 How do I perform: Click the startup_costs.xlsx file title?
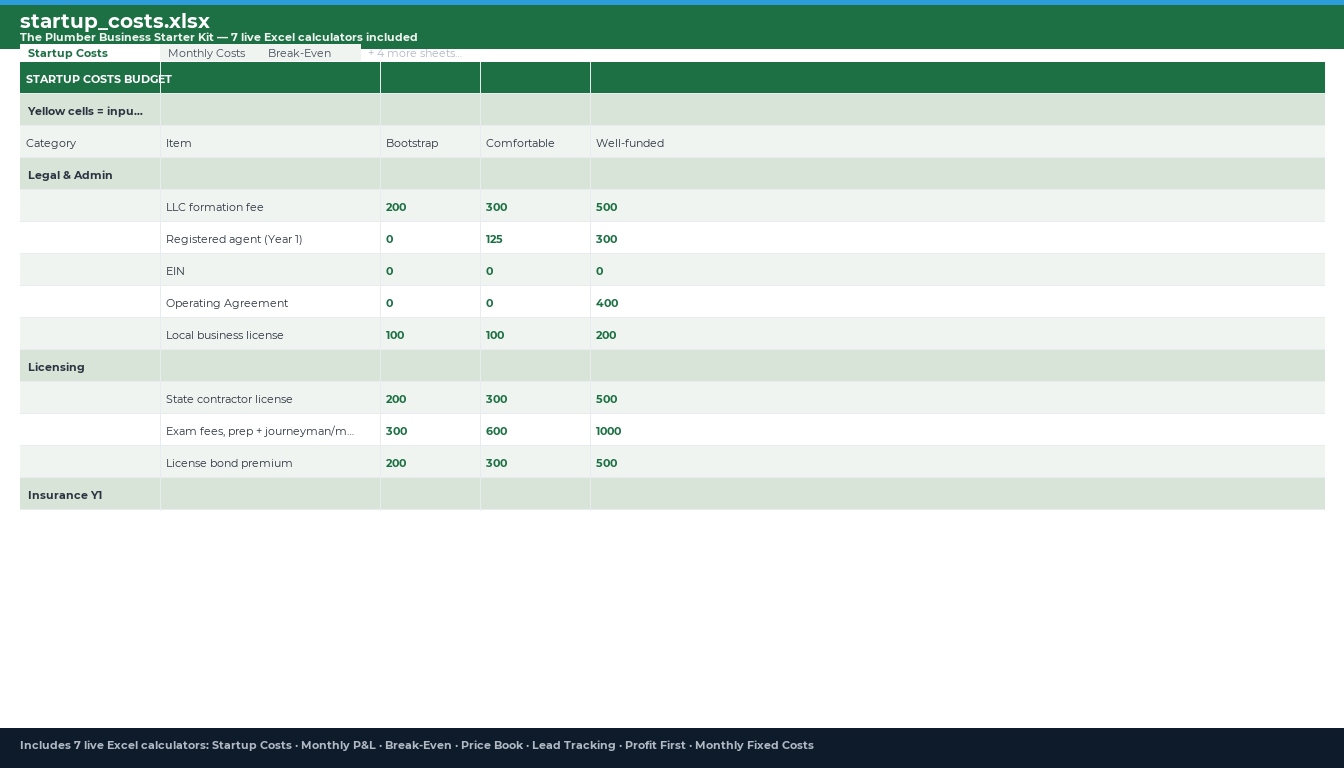click(x=115, y=21)
